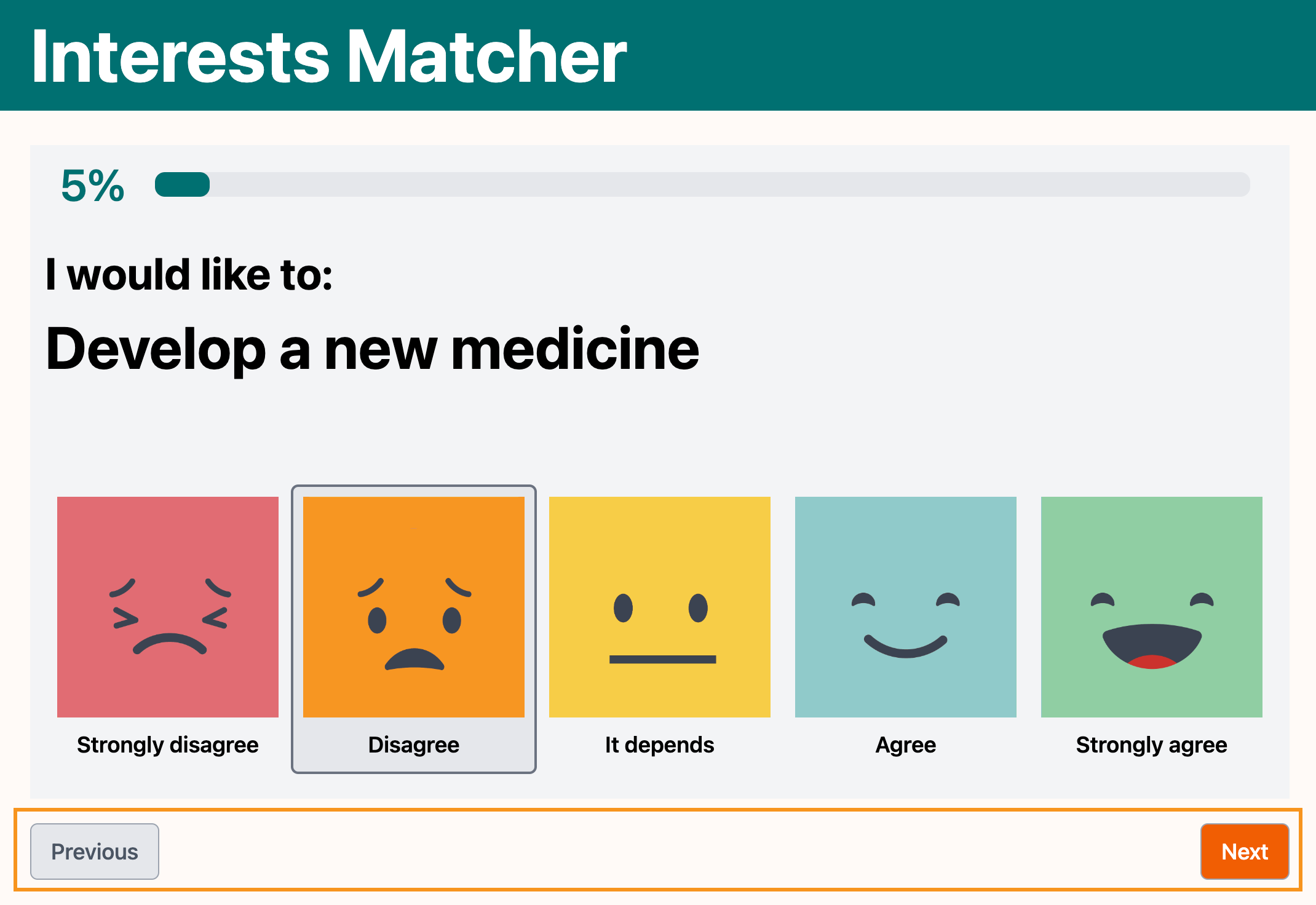Select the "It depends" option label
This screenshot has width=1316, height=905.
[659, 745]
